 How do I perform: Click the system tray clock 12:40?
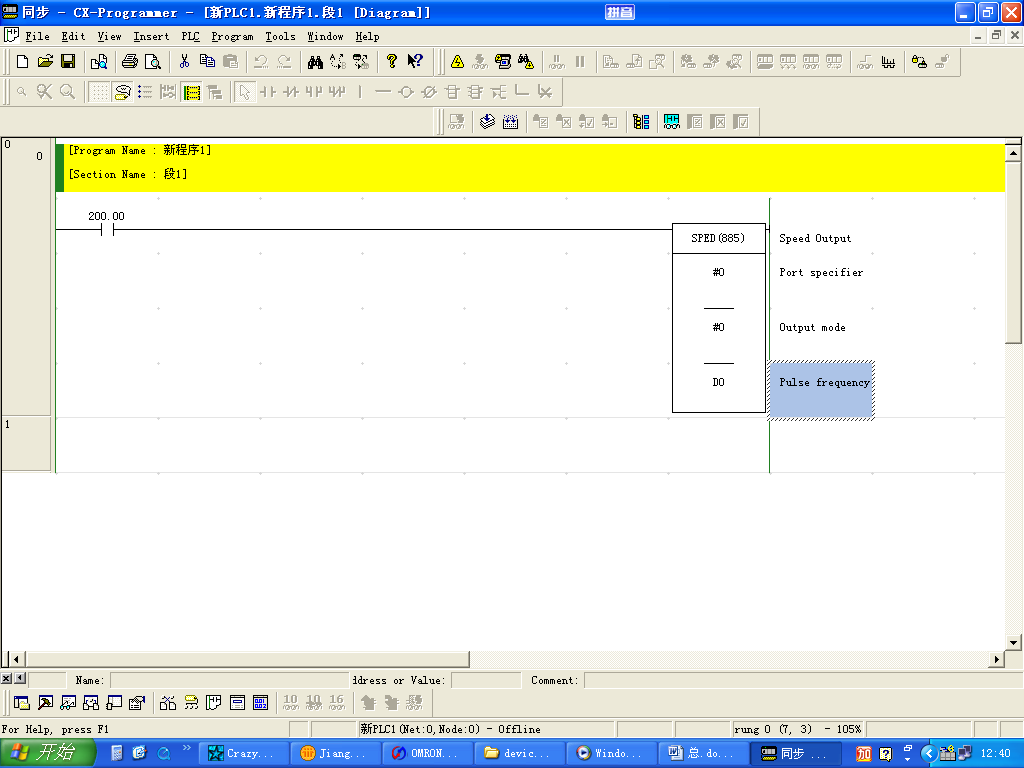click(996, 754)
